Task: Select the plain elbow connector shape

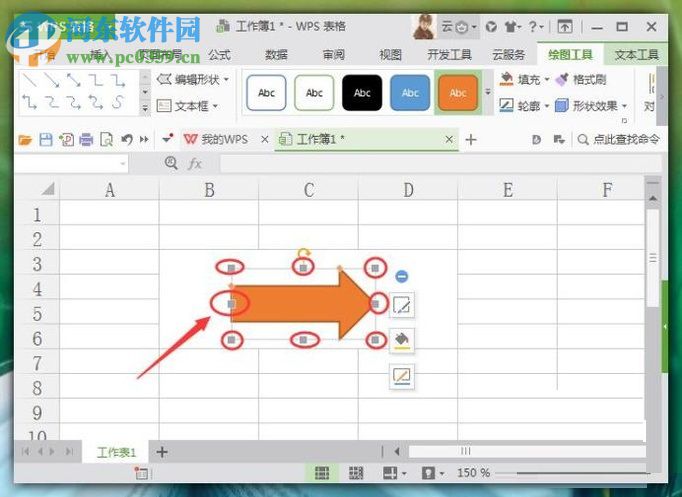Action: pyautogui.click(x=95, y=80)
